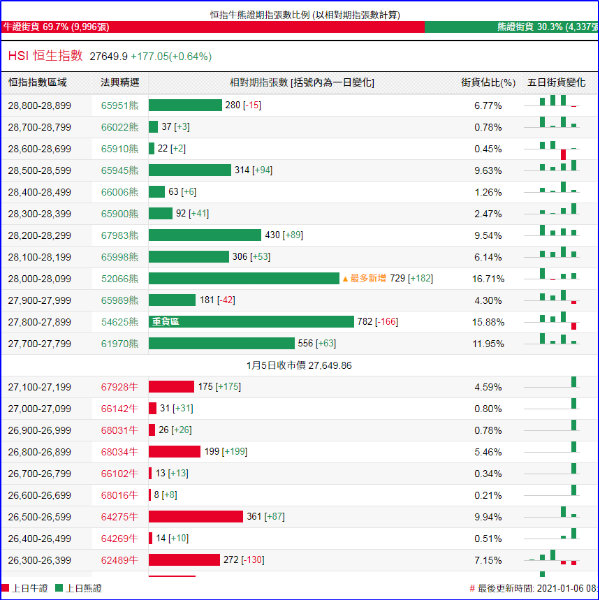Click five-day sparkline for 28,000-28,099
The width and height of the screenshot is (599, 600).
point(552,275)
